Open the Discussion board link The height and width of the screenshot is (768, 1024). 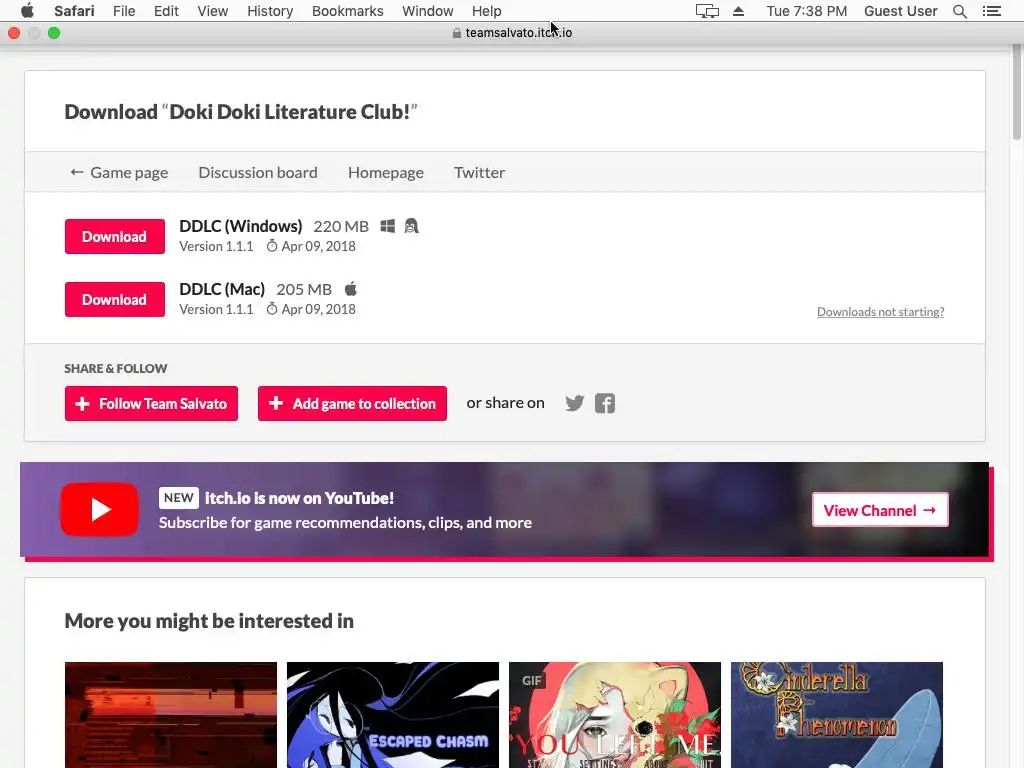point(258,172)
